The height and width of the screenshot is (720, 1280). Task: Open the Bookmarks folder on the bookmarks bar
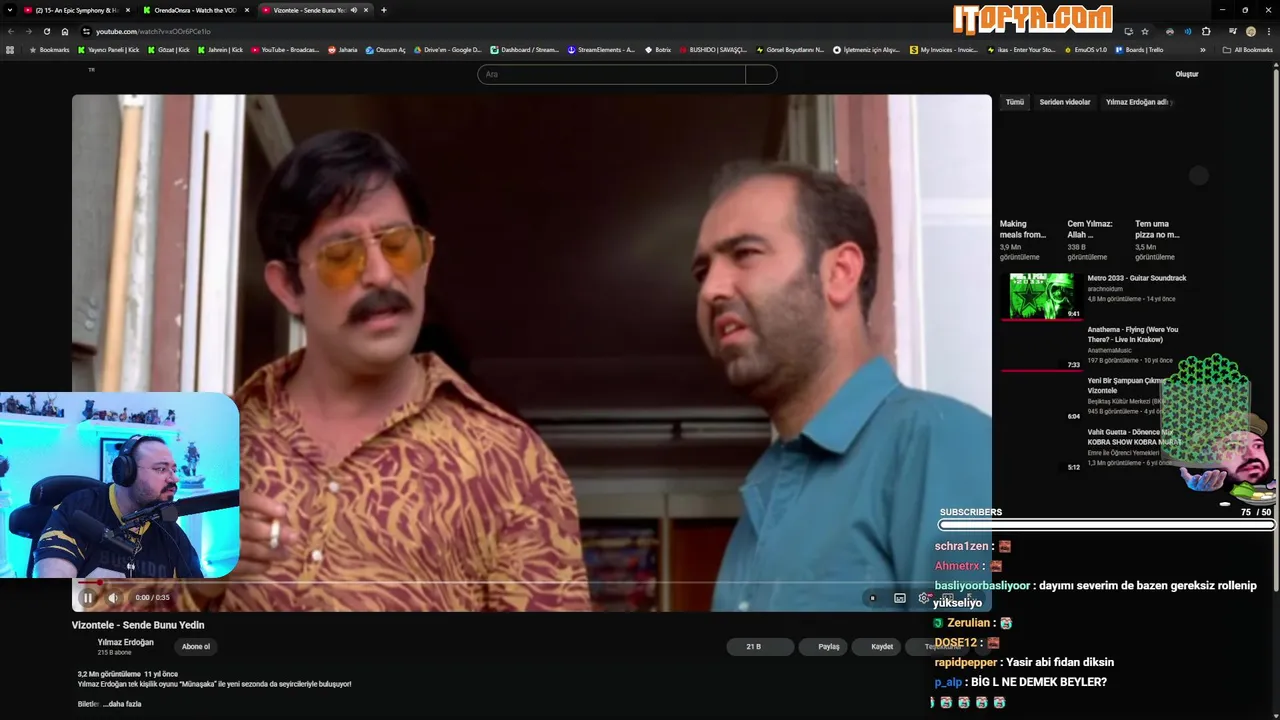click(50, 50)
